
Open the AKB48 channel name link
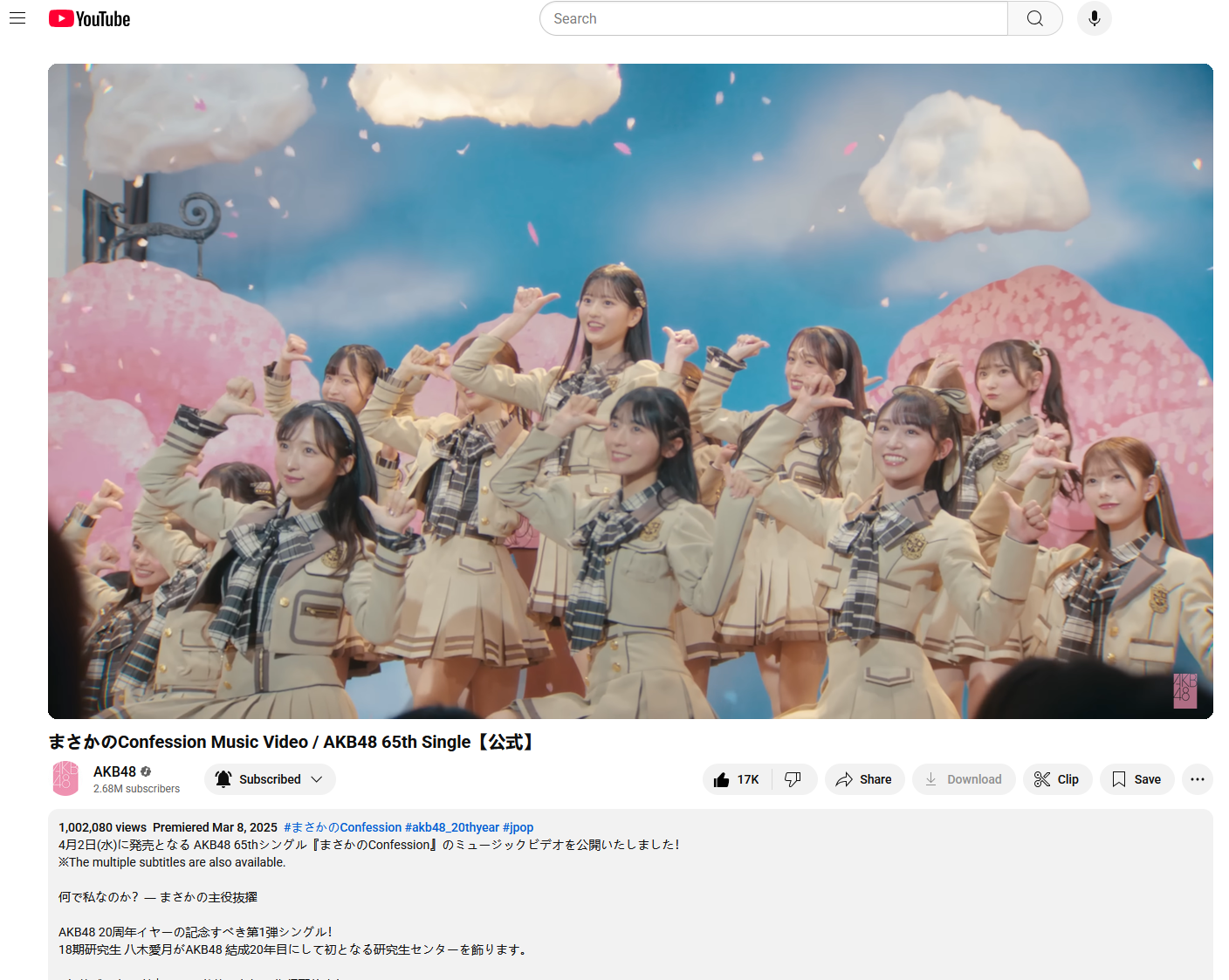click(114, 771)
